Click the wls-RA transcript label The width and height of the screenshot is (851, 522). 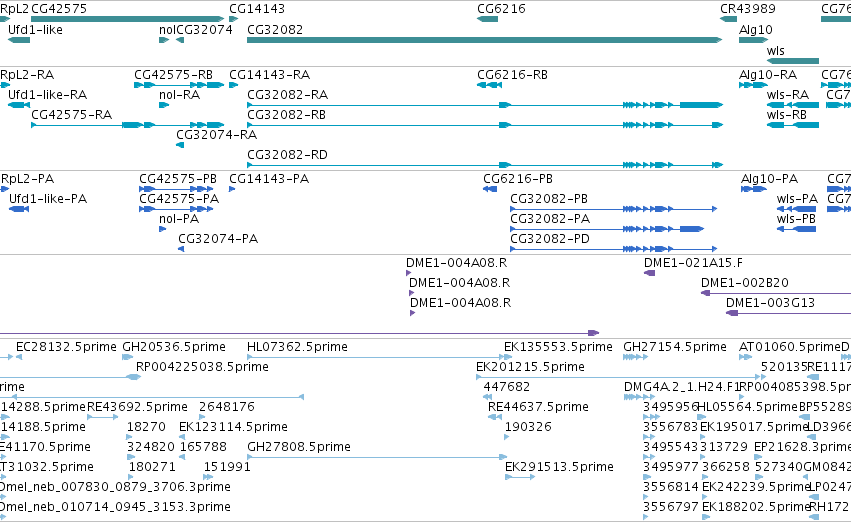pos(788,95)
